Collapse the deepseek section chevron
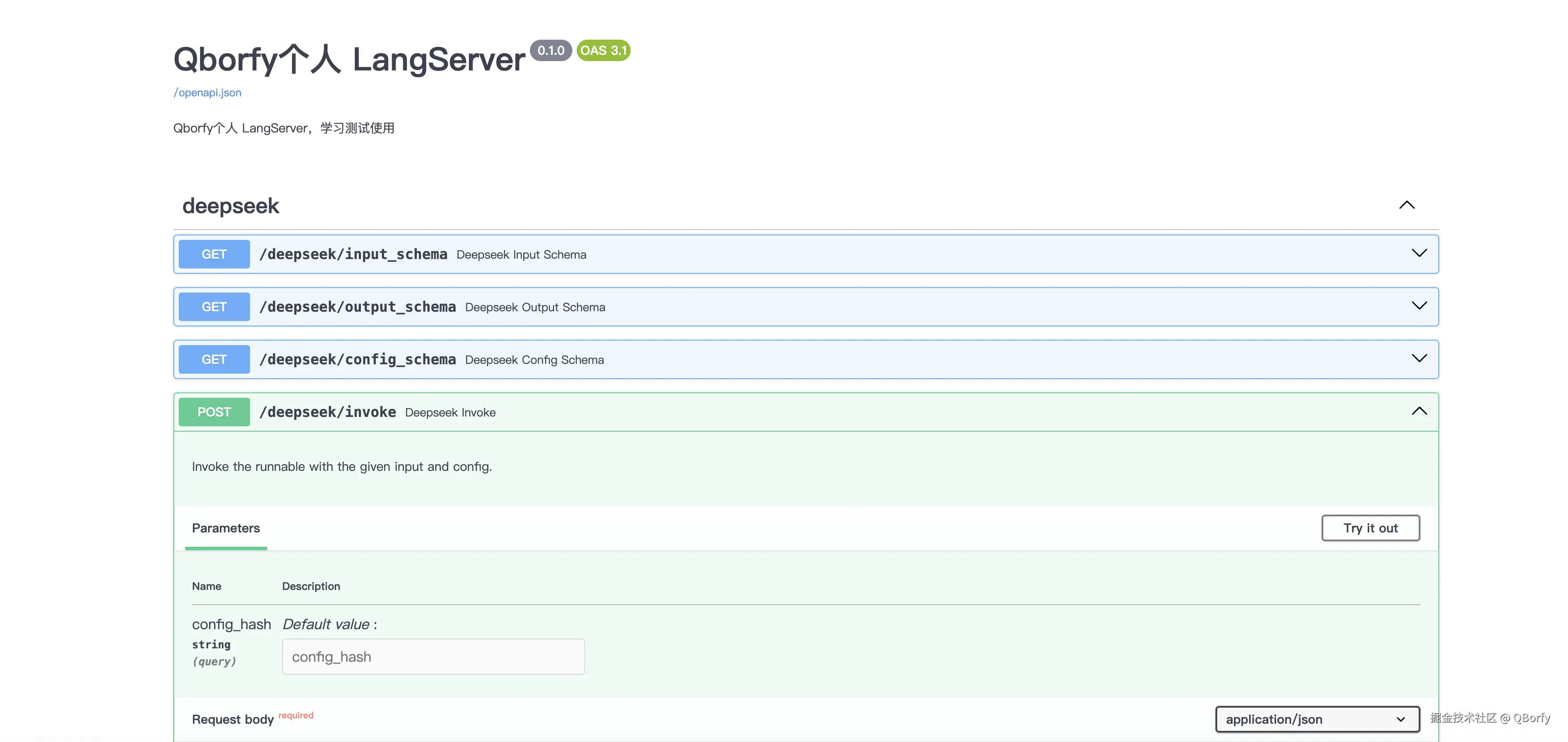Viewport: 1568px width, 742px height. (1406, 205)
